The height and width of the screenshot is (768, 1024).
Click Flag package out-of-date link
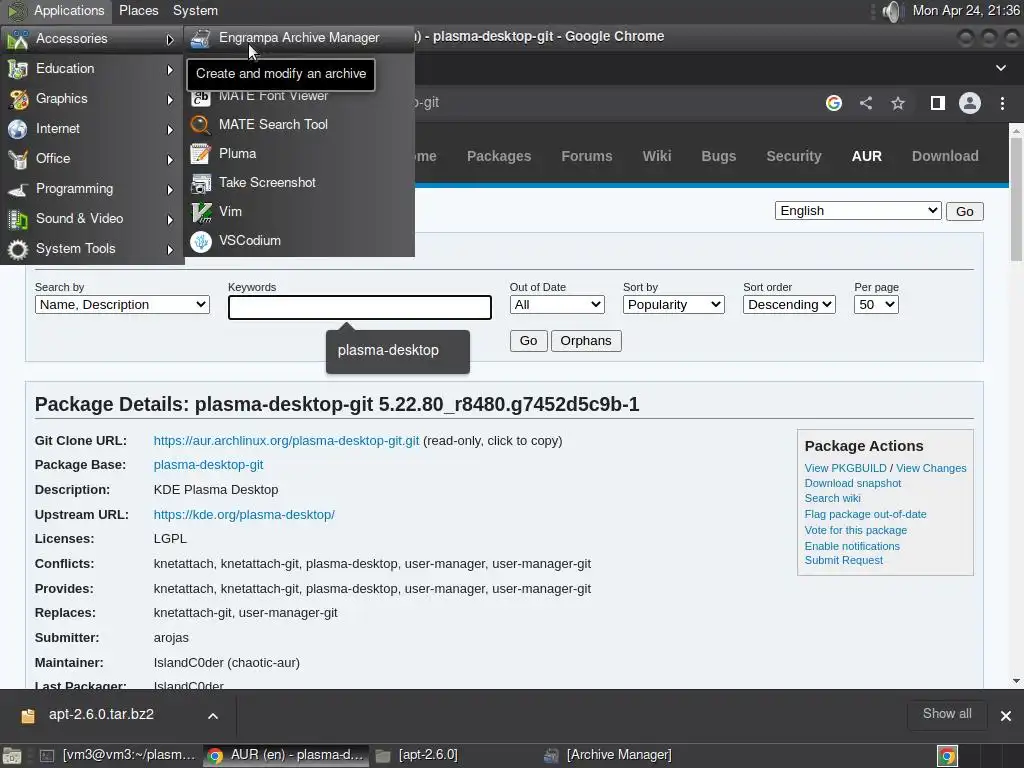[x=865, y=515]
